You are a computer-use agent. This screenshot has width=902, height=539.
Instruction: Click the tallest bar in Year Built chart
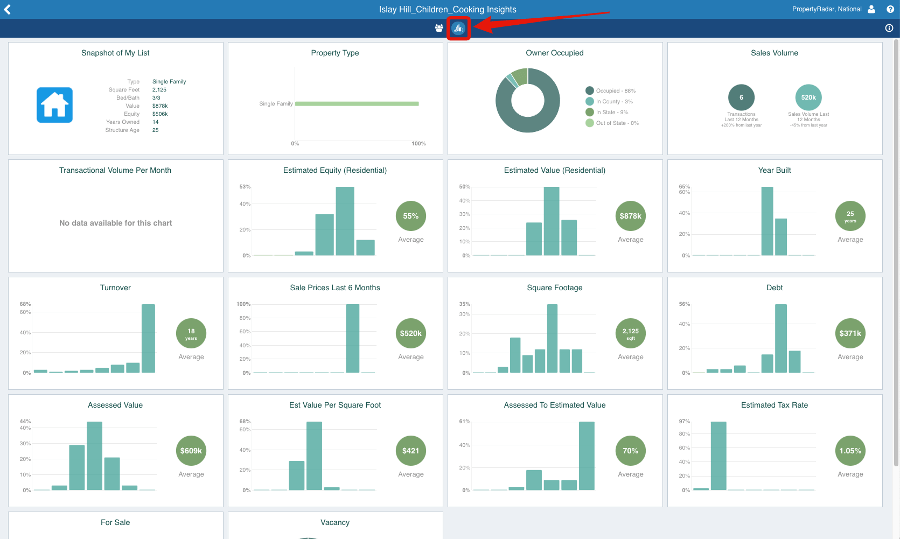coord(767,221)
